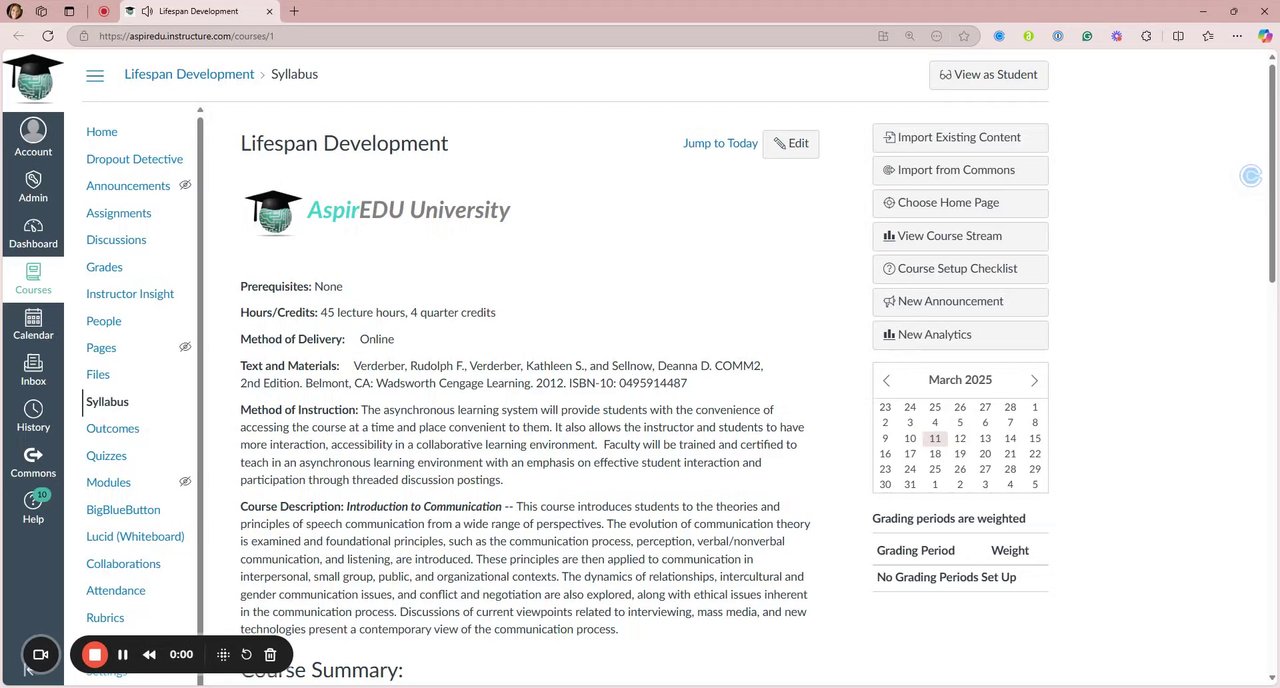Toggle the recorder camera bubble
Image resolution: width=1280 pixels, height=688 pixels.
click(41, 655)
